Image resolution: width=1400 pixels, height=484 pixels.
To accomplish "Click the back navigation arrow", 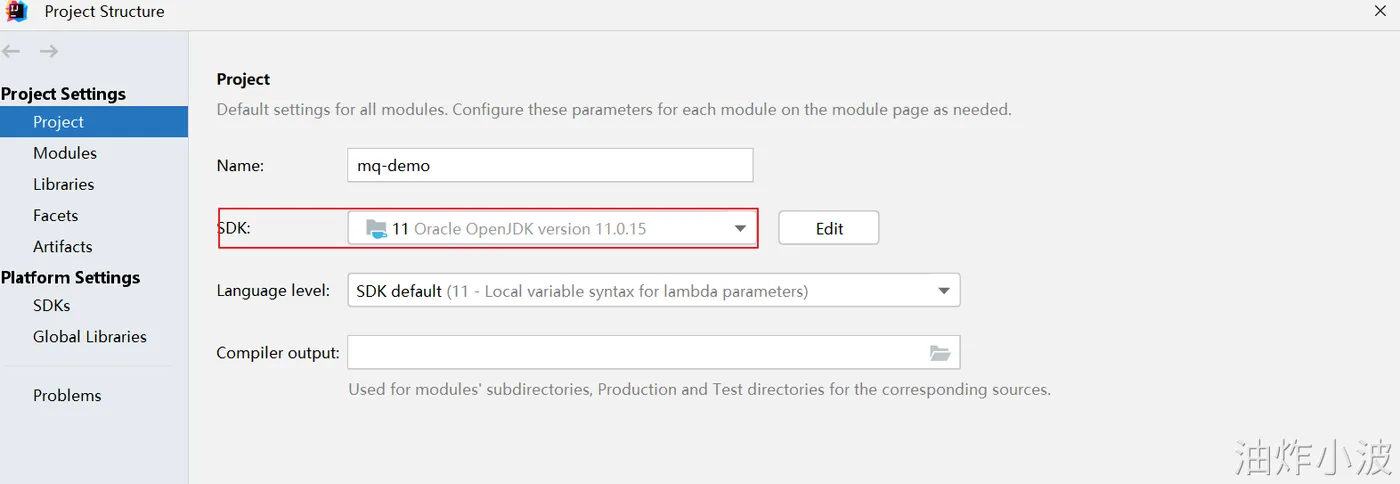I will click(x=11, y=51).
